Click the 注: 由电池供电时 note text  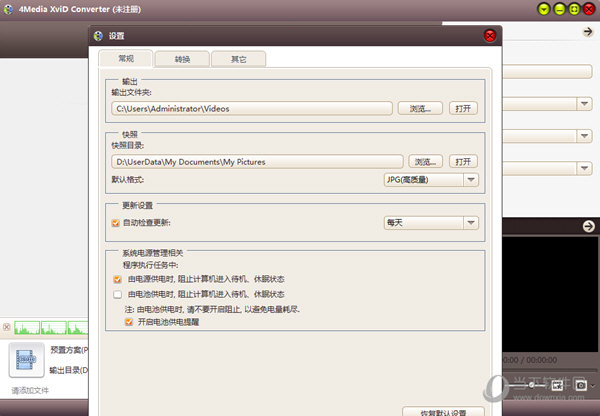point(212,309)
